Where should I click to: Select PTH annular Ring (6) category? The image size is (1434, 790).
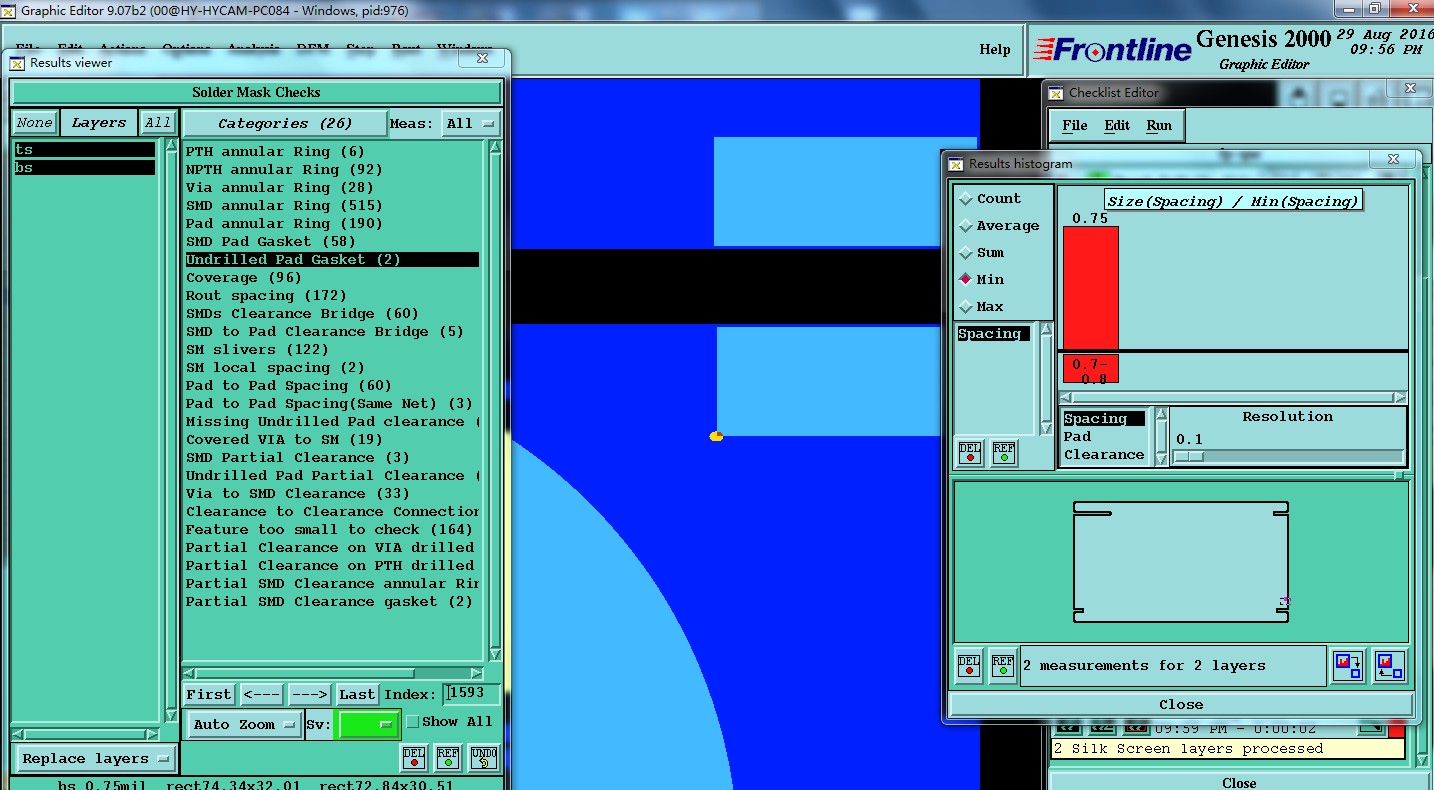(x=275, y=152)
